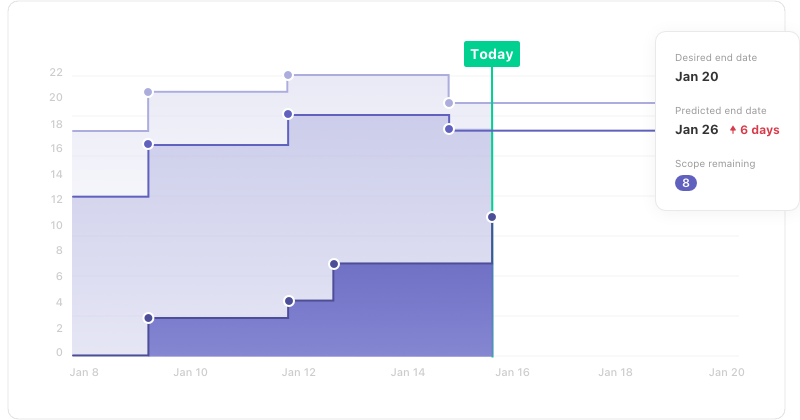Click the purple Scope remaining badge showing 8

686,183
